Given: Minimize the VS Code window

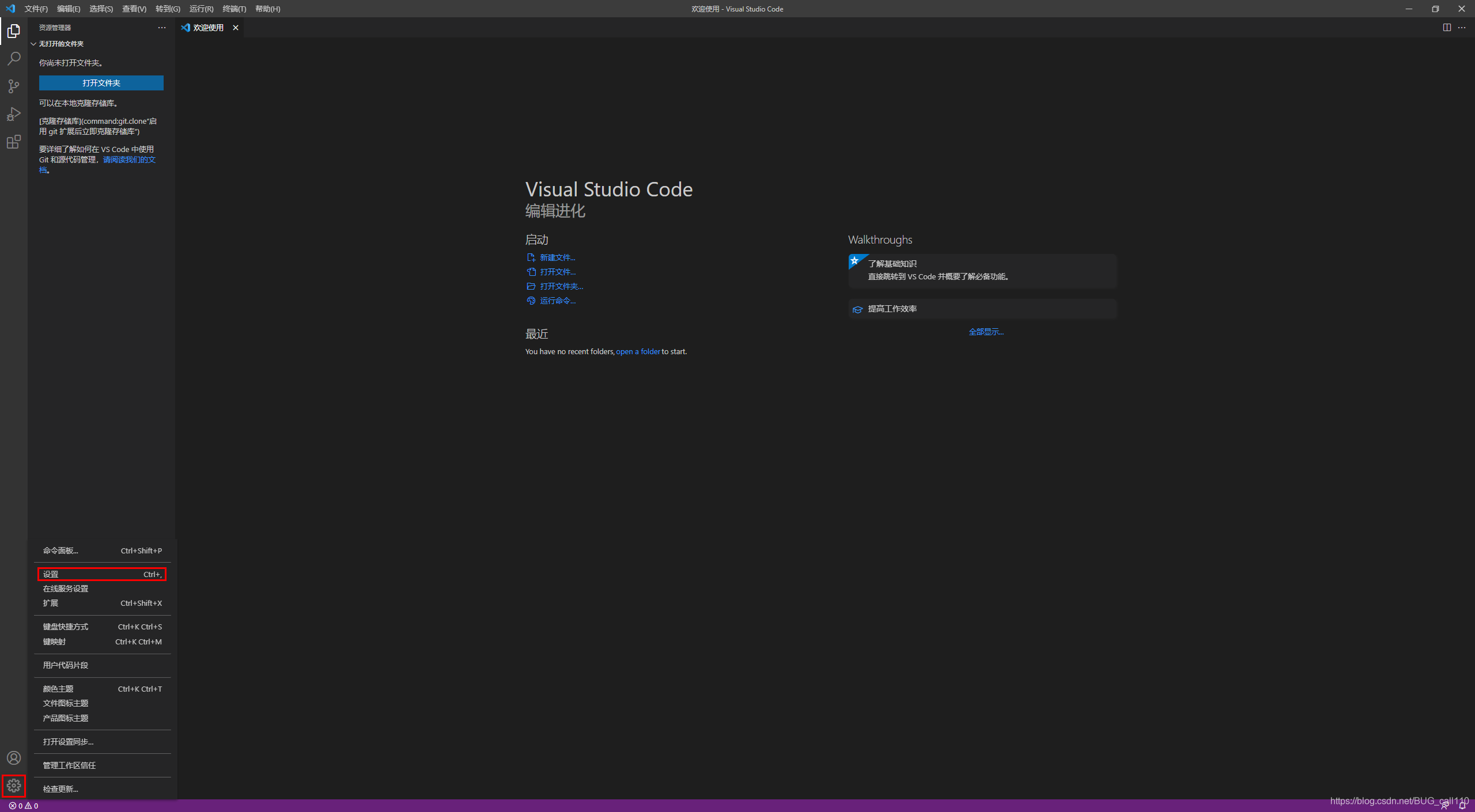Looking at the screenshot, I should point(1409,9).
